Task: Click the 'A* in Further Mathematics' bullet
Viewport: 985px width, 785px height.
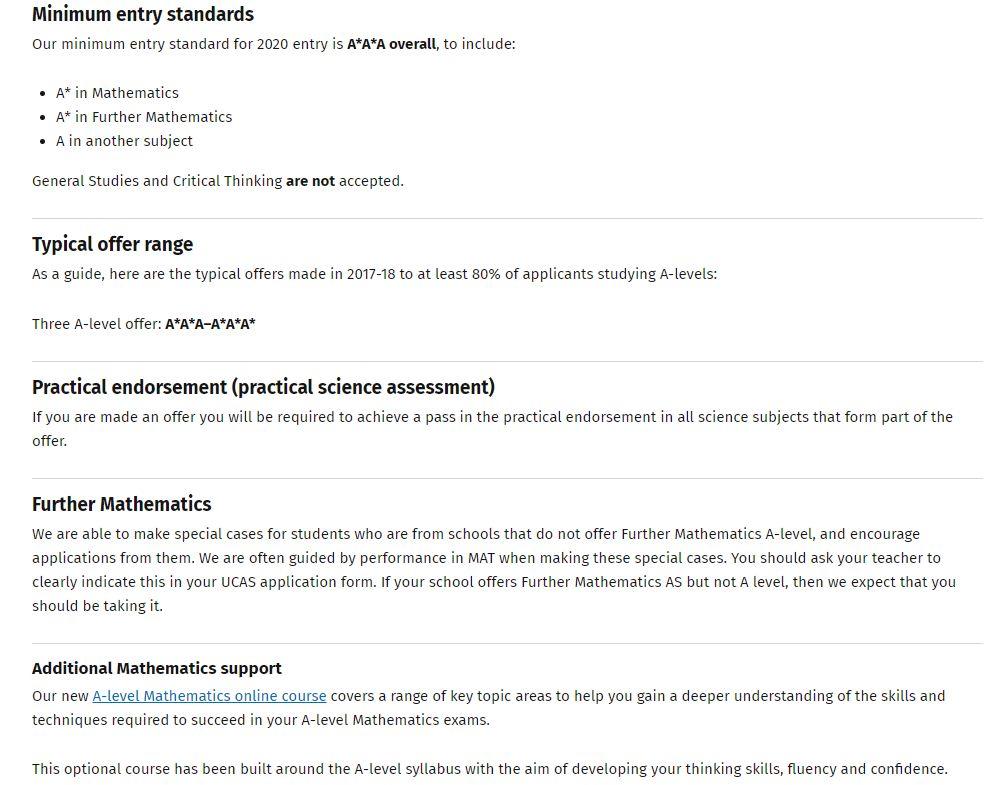Action: 144,117
